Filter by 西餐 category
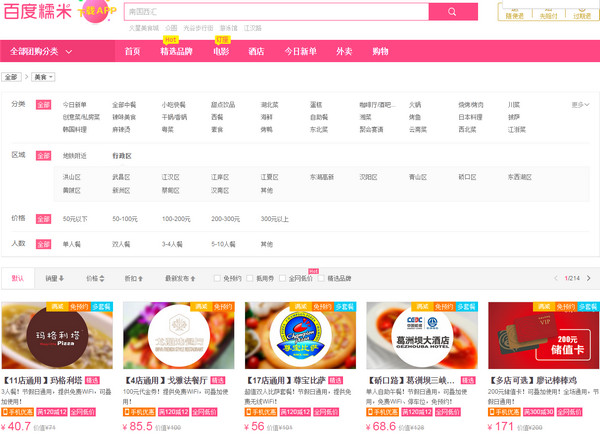The image size is (600, 435). coord(217,117)
